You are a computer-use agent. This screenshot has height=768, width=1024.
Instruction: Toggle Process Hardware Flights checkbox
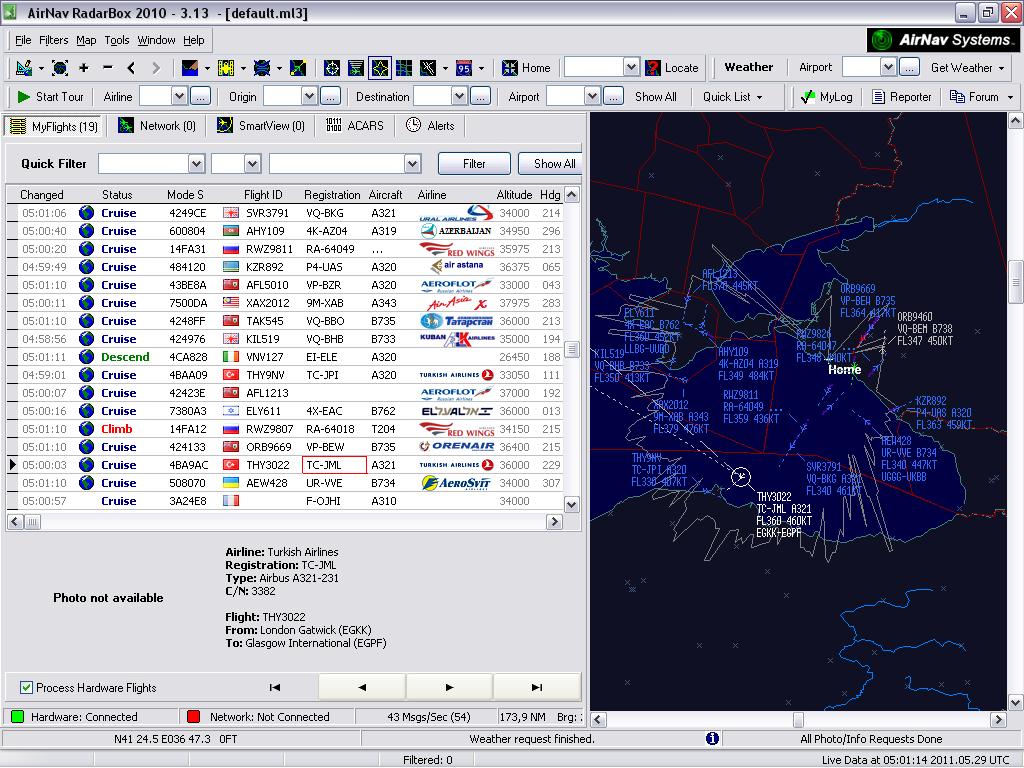pyautogui.click(x=26, y=688)
